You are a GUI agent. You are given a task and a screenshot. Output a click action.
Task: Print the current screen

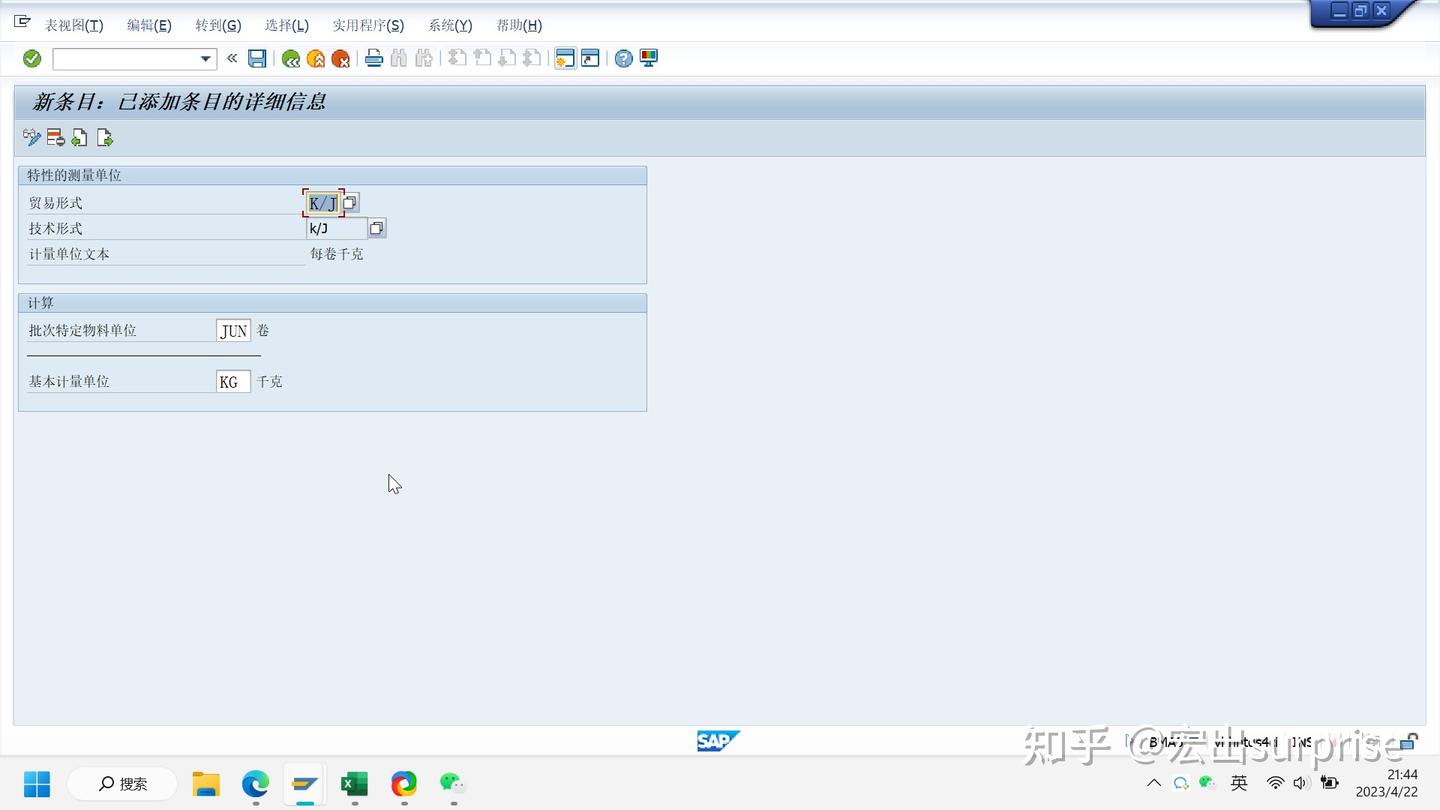374,58
